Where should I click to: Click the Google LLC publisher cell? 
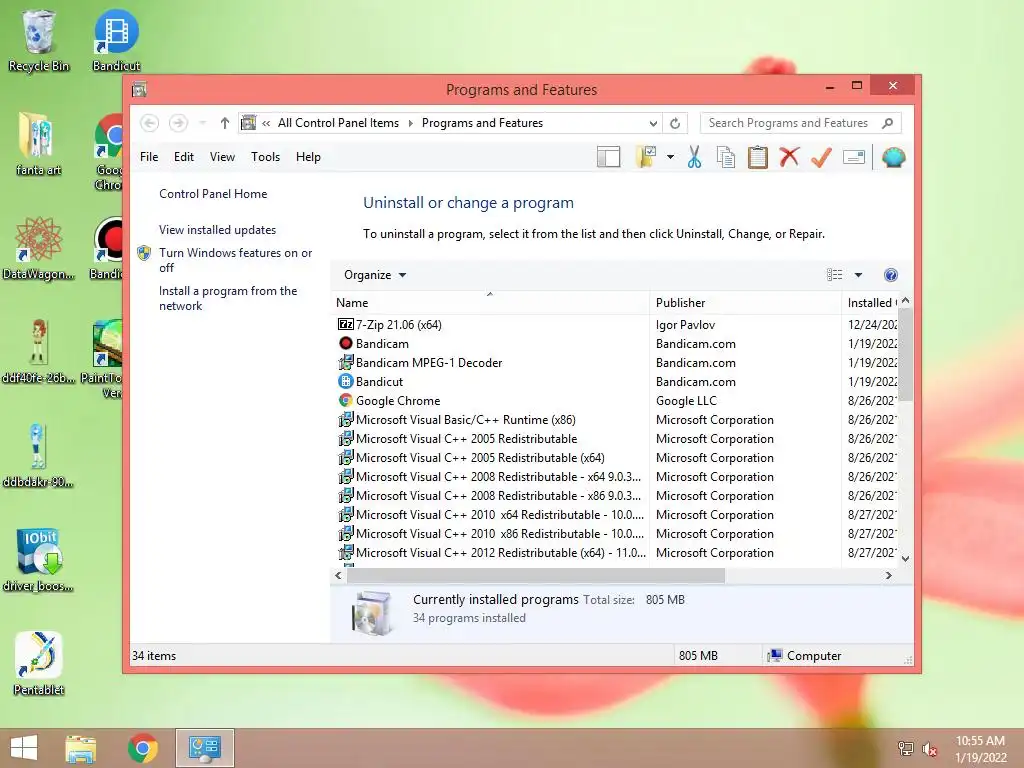[x=686, y=400]
